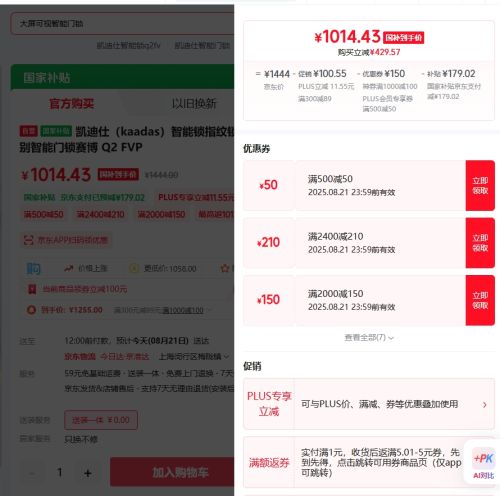Open the AI对比 PK floating icon
500x496 pixels.
(483, 463)
